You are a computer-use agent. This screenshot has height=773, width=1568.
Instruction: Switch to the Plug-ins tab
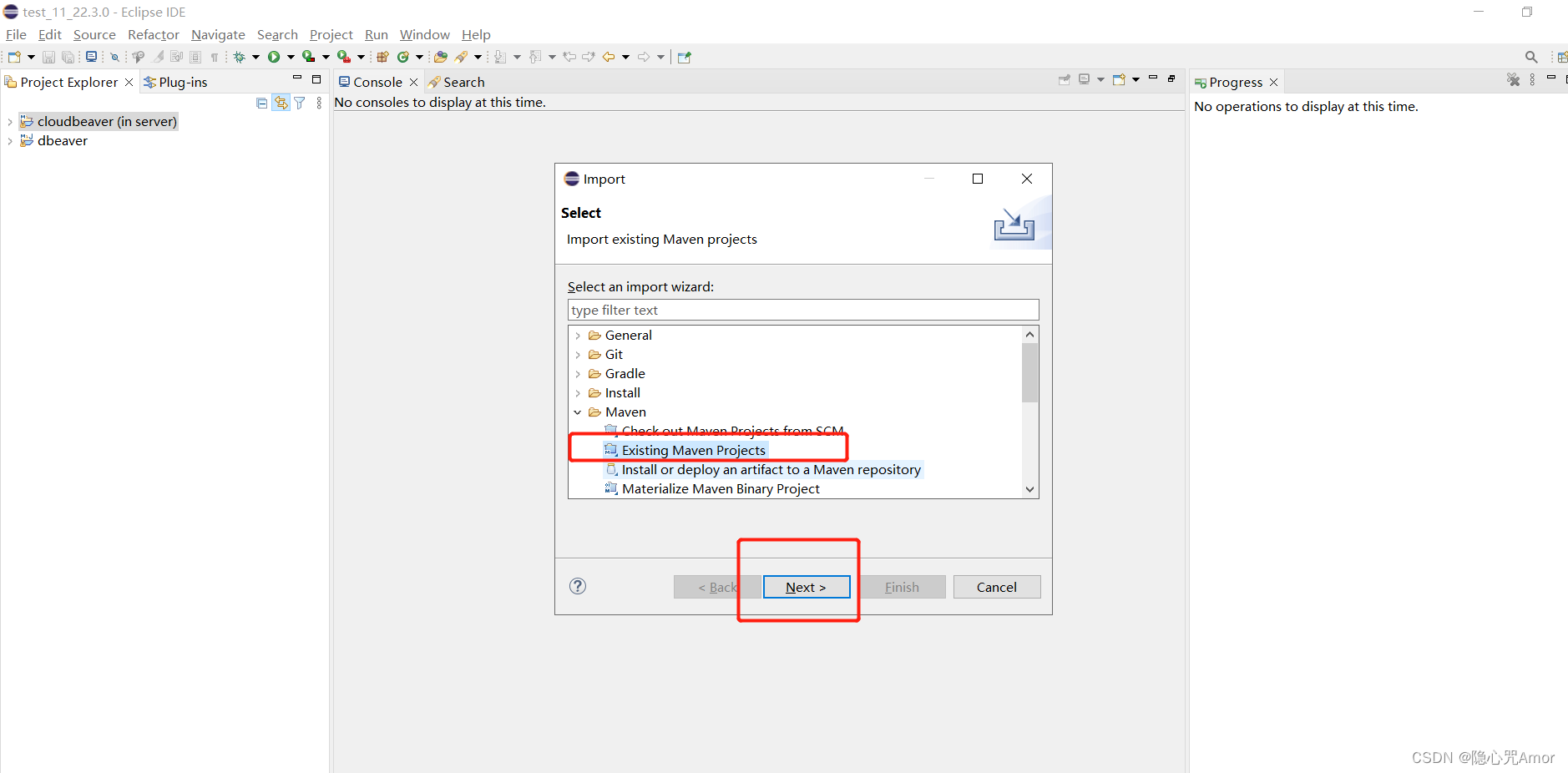(x=175, y=82)
